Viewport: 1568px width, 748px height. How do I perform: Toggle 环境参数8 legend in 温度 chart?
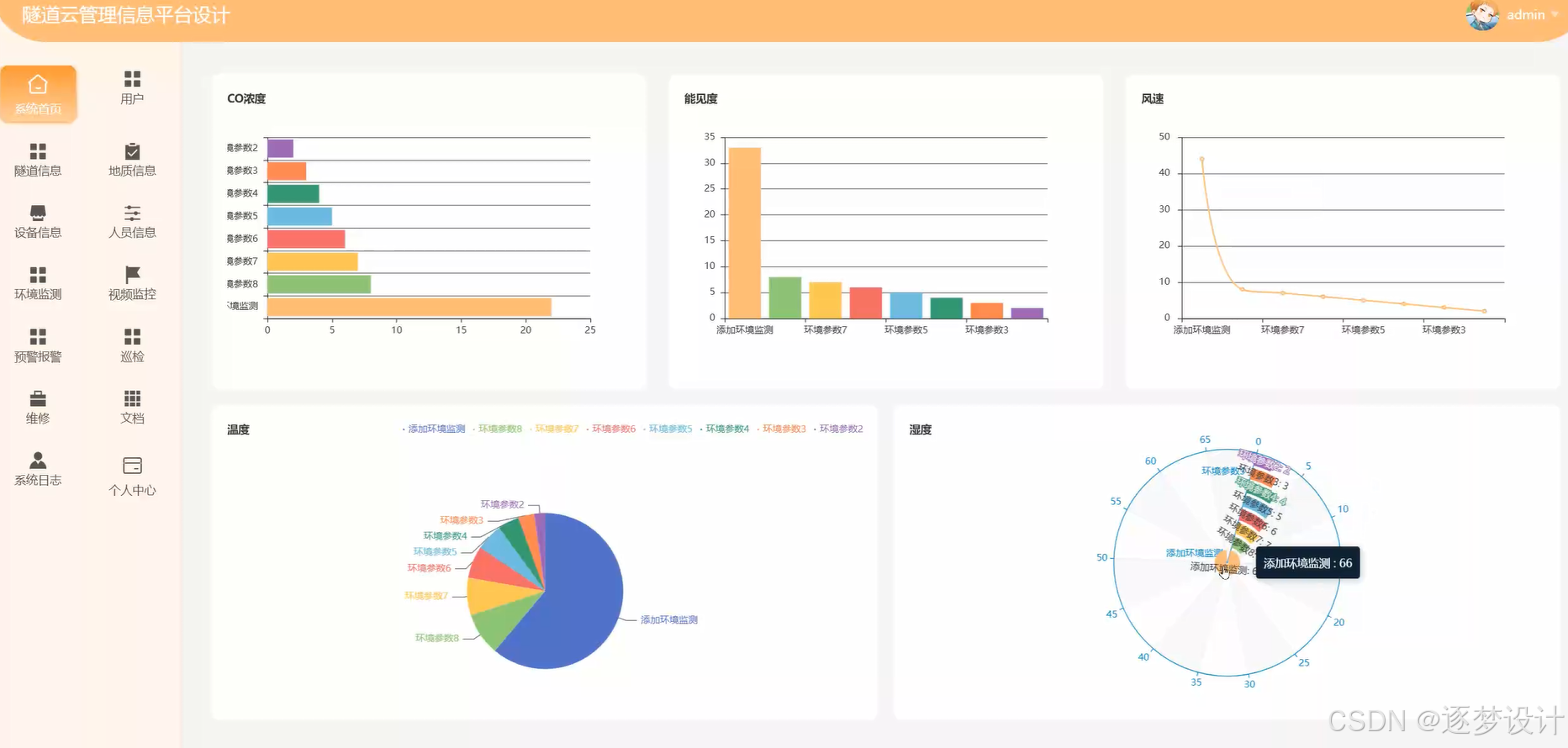(x=498, y=429)
